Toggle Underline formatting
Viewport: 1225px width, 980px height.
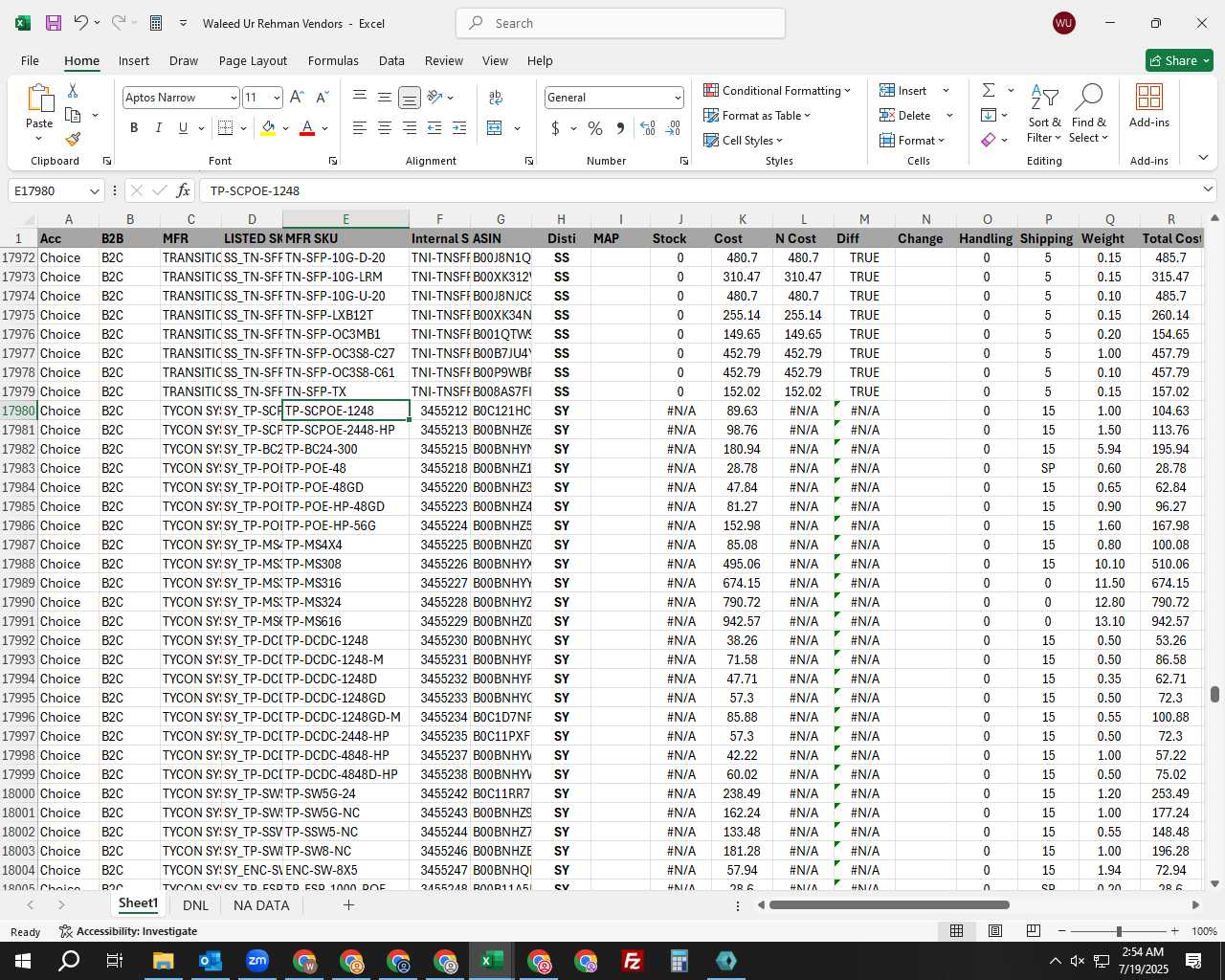[183, 127]
